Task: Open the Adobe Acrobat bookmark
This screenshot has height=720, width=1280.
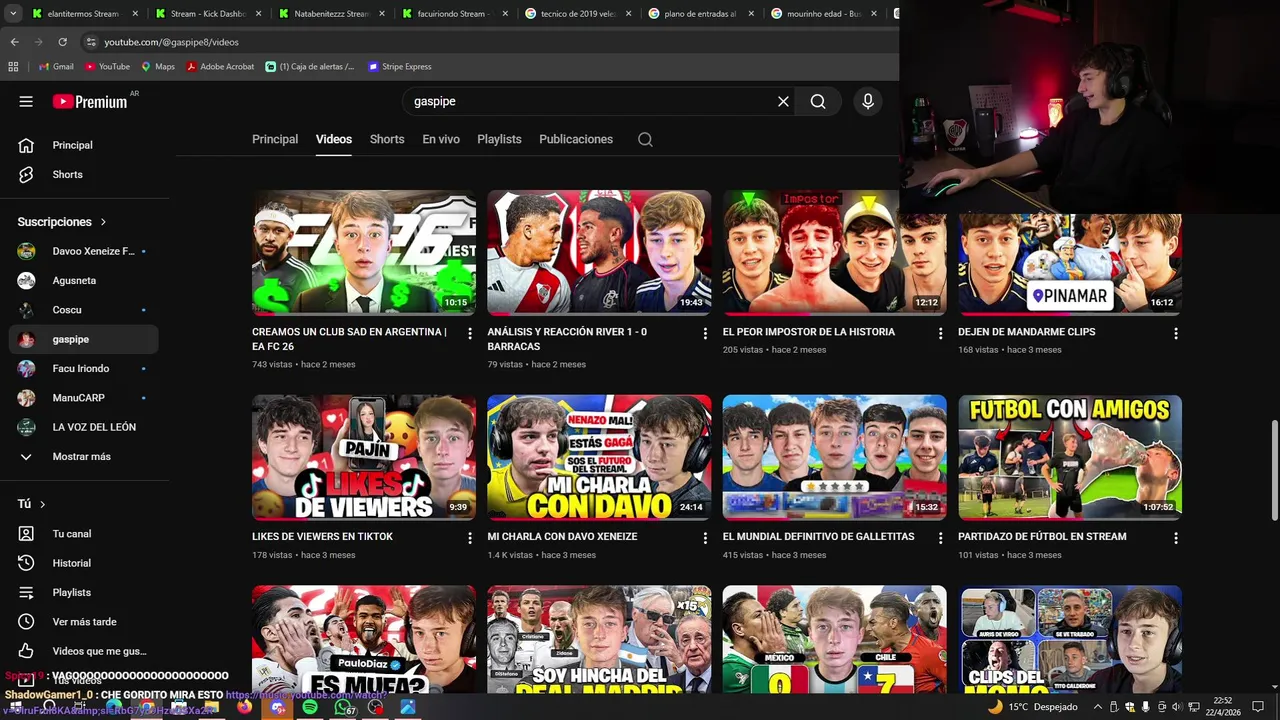Action: point(220,67)
